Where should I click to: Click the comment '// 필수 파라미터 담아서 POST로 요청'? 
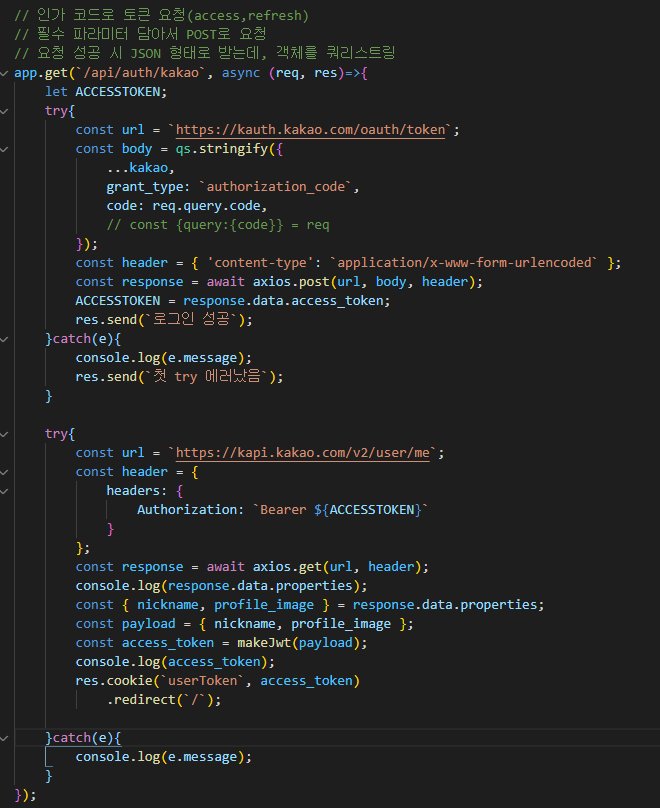pyautogui.click(x=140, y=35)
